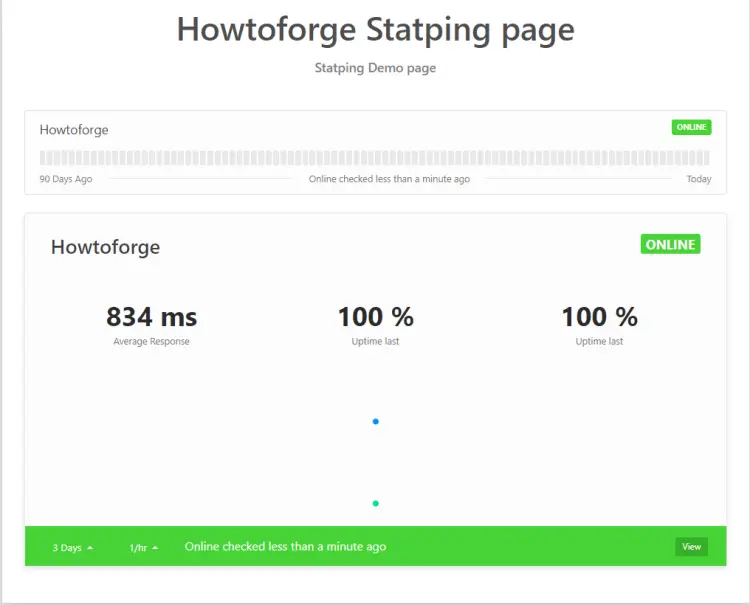Click the Statping Demo page subtitle
Screen dimensions: 750x605
[375, 68]
